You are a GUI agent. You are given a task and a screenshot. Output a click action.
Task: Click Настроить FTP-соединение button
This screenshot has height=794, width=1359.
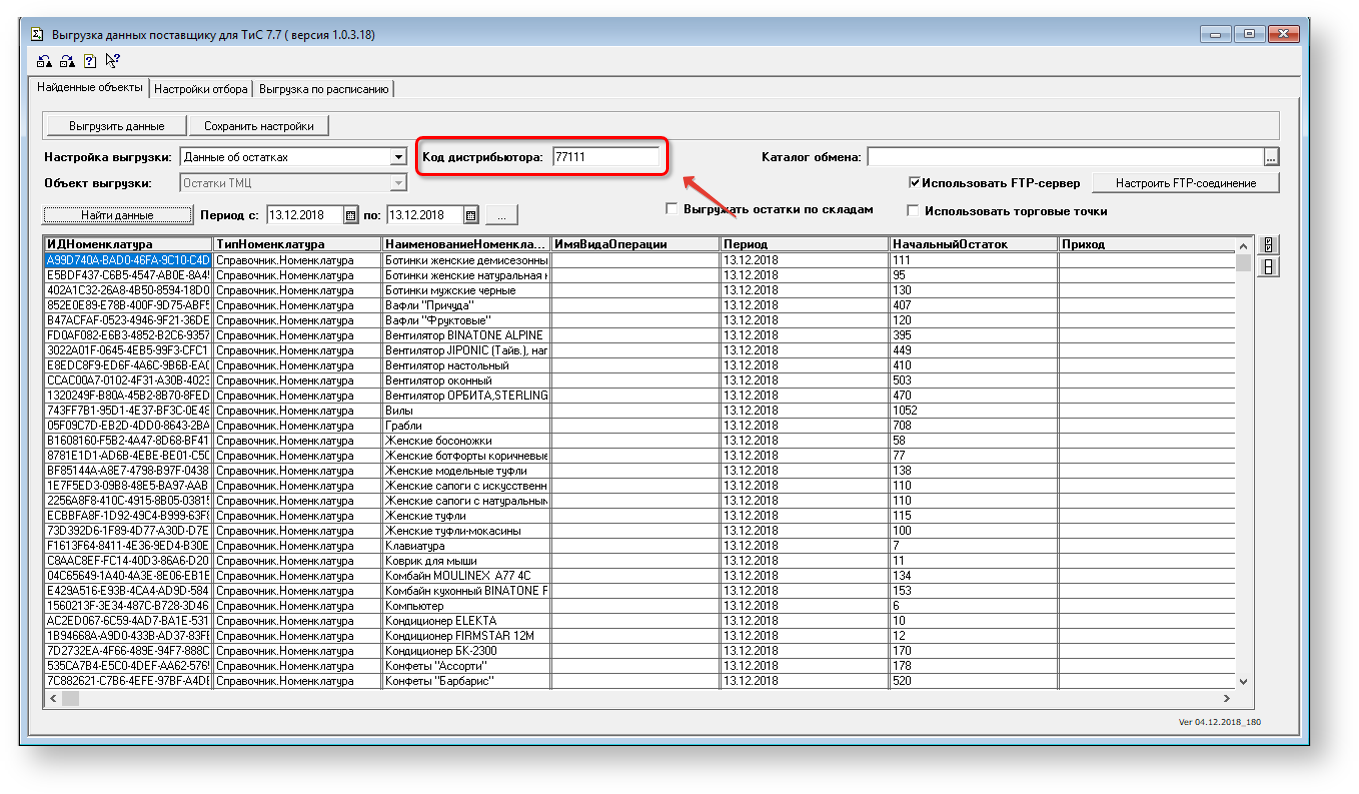1185,184
